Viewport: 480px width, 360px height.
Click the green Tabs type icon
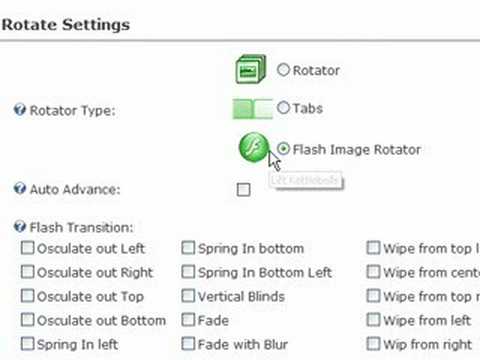pyautogui.click(x=253, y=109)
